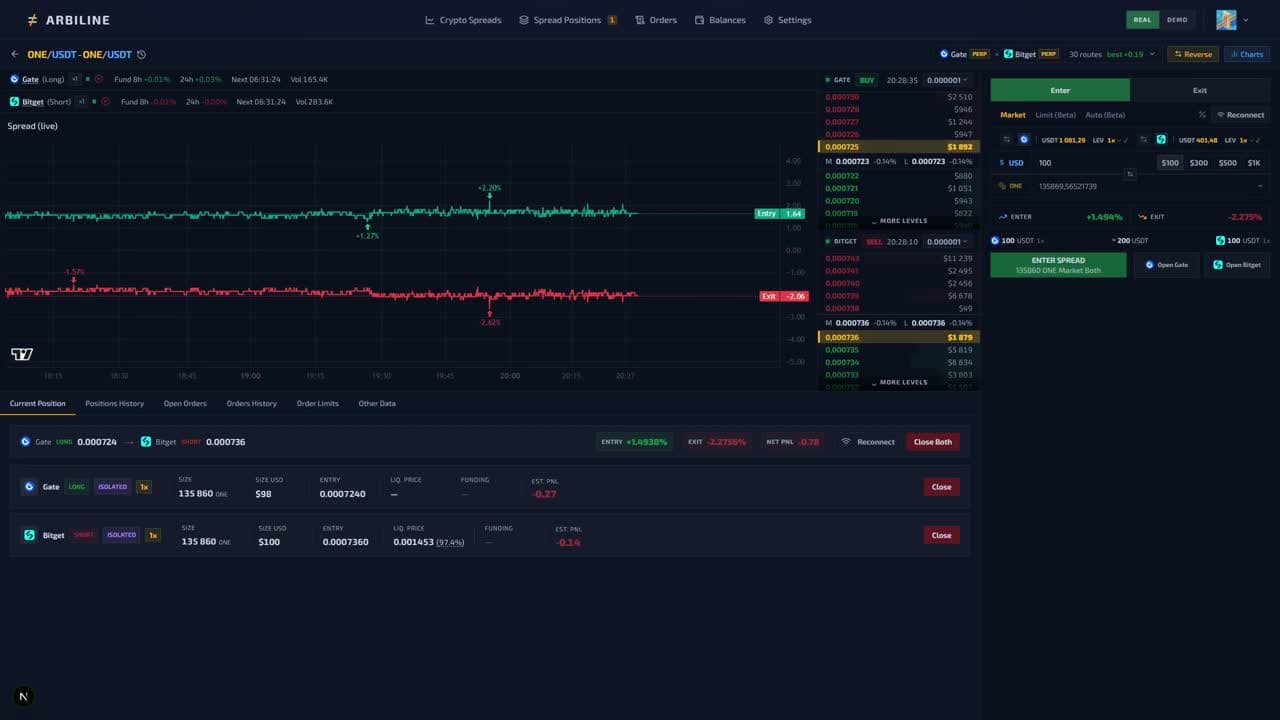
Task: Click the USD amount input field
Action: click(1093, 163)
